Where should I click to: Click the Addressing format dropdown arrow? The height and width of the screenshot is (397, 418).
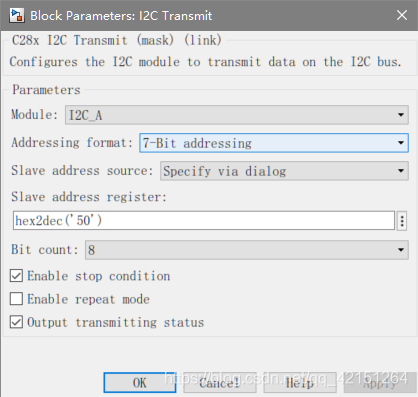point(401,143)
